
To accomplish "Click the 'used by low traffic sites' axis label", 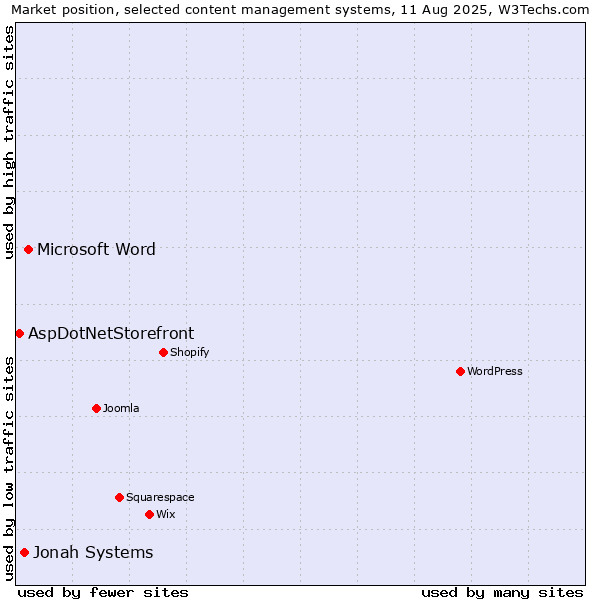I will [x=8, y=469].
